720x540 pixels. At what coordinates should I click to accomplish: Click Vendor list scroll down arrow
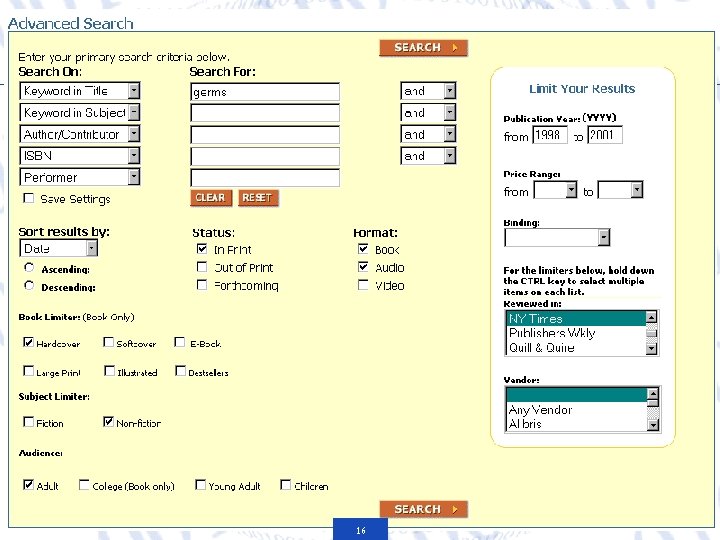pyautogui.click(x=652, y=425)
